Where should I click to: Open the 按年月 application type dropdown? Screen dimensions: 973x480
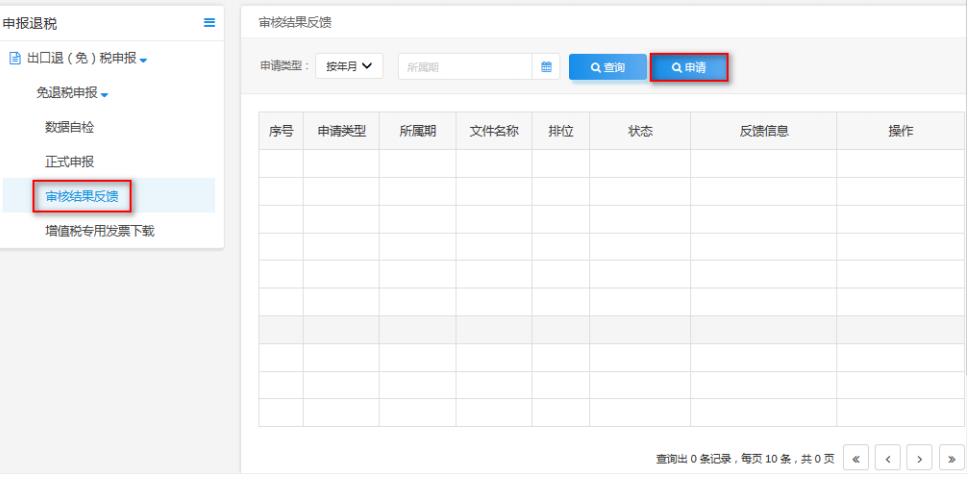352,67
